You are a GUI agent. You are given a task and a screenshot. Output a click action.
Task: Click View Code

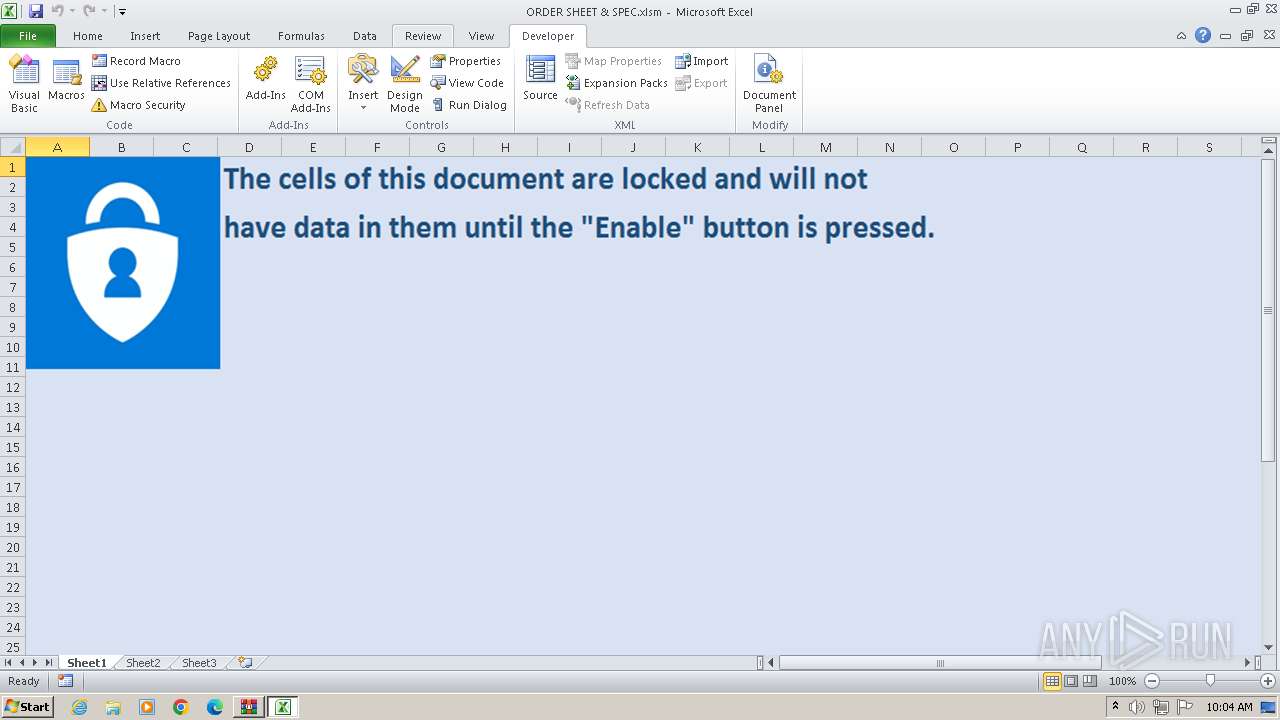click(x=467, y=83)
